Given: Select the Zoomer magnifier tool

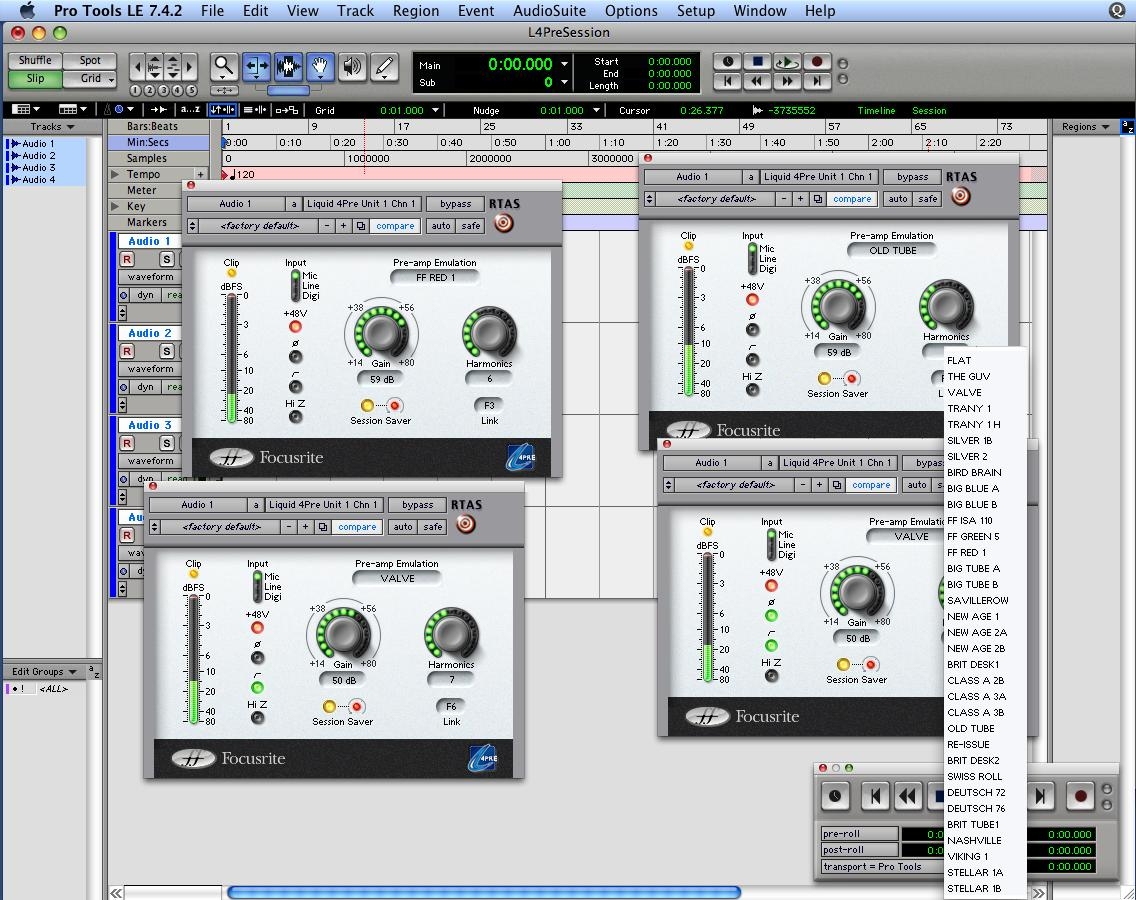Looking at the screenshot, I should point(224,67).
